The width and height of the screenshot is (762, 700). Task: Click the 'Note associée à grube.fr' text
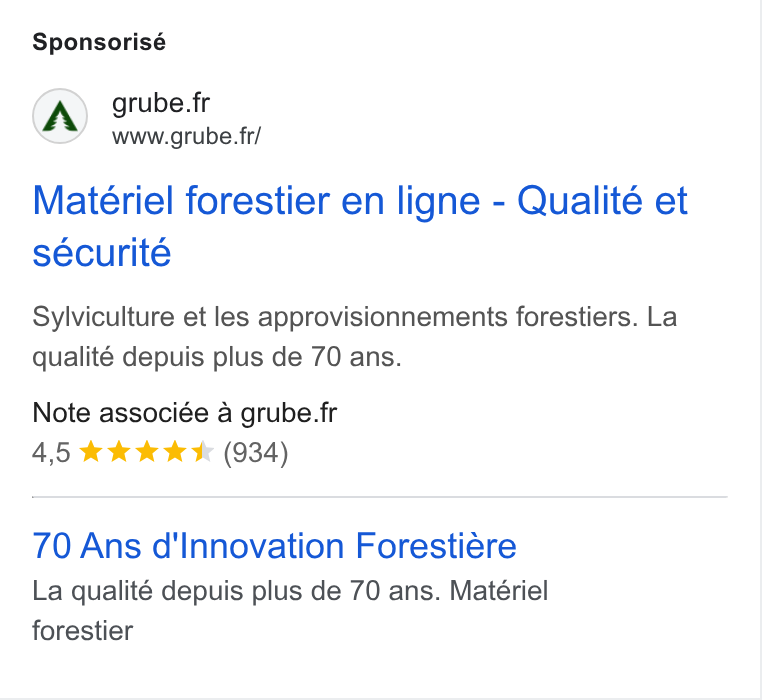coord(185,413)
